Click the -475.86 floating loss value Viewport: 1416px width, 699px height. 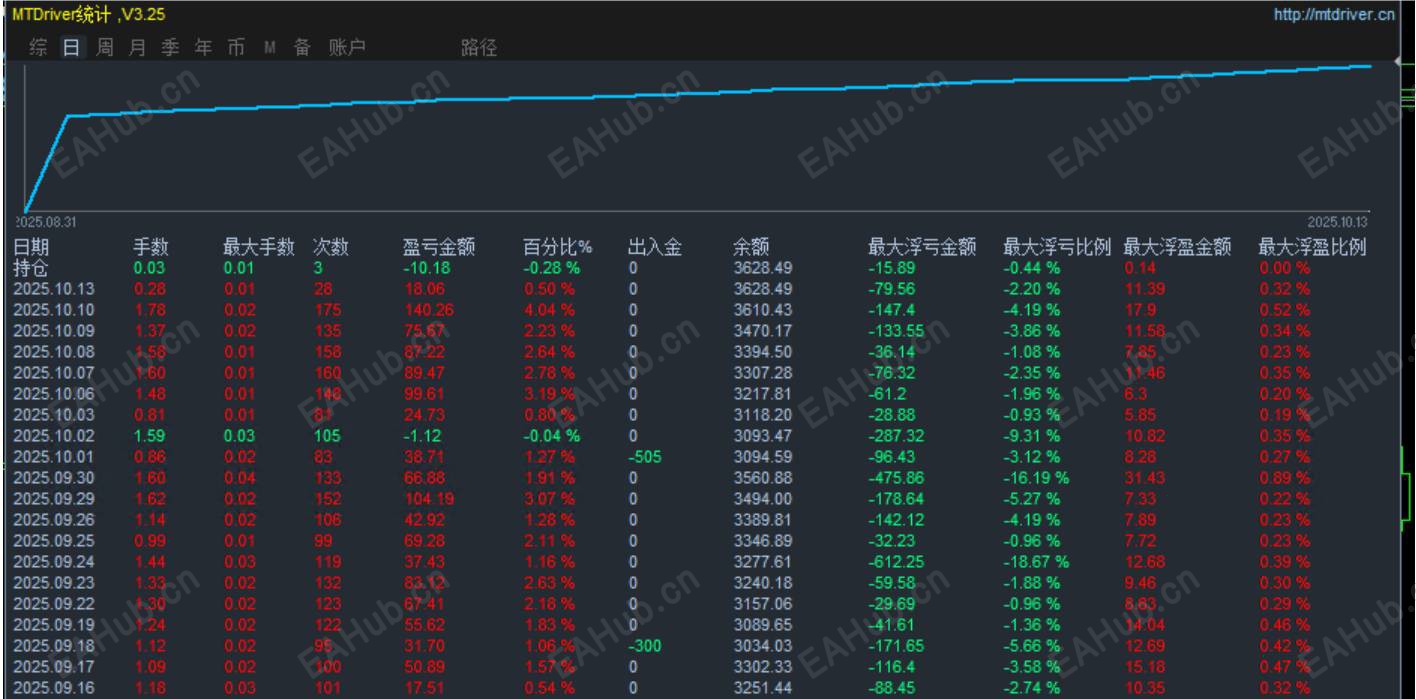click(x=897, y=478)
